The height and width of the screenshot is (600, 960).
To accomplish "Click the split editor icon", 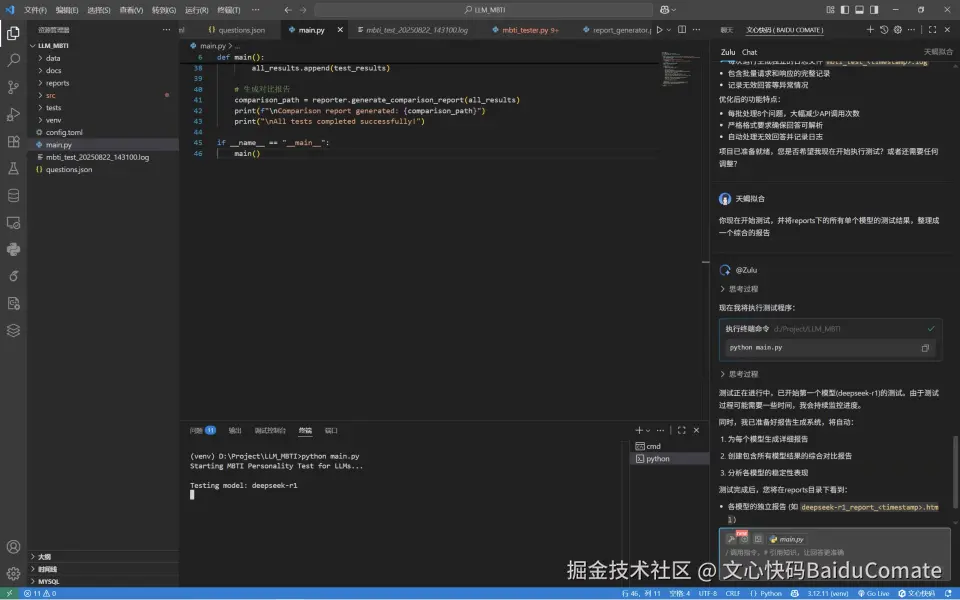I will pos(683,30).
